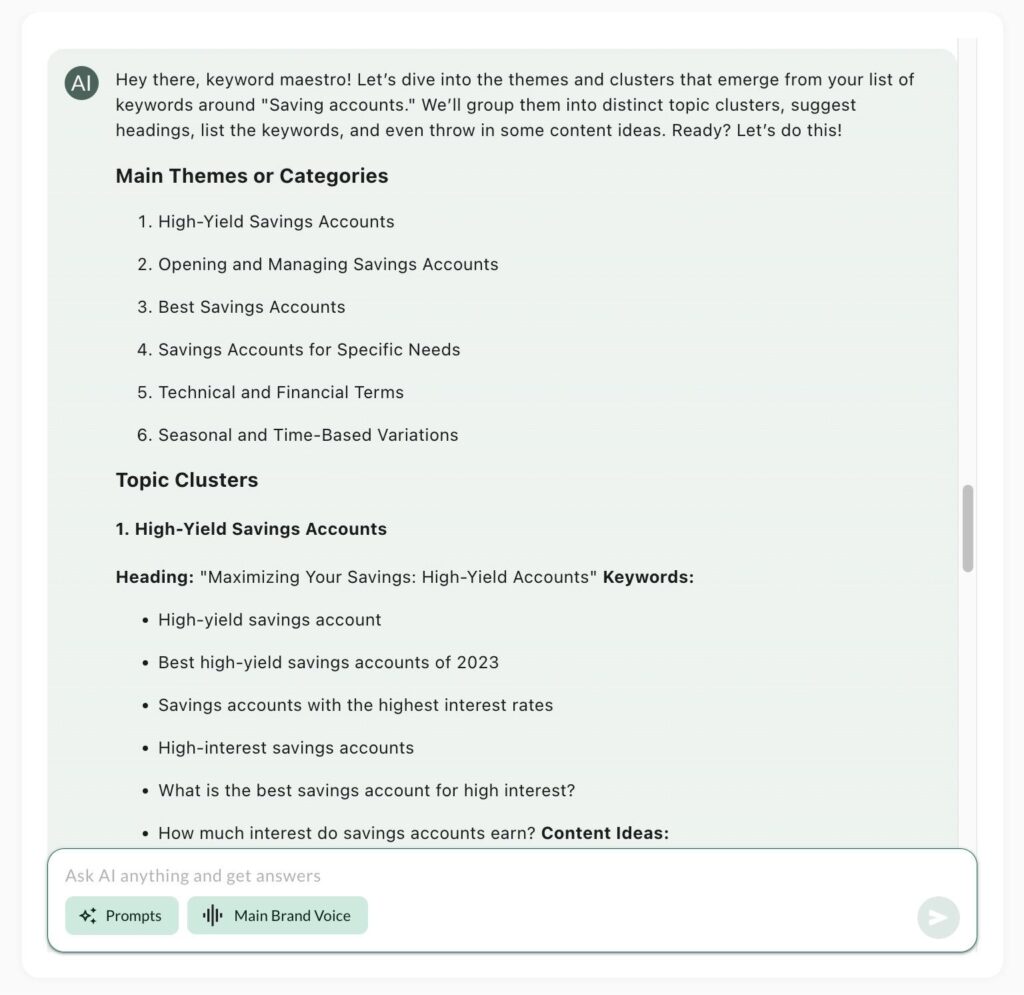Click the Main Themes or Categories heading
Screen dimensions: 1024x995
point(251,176)
